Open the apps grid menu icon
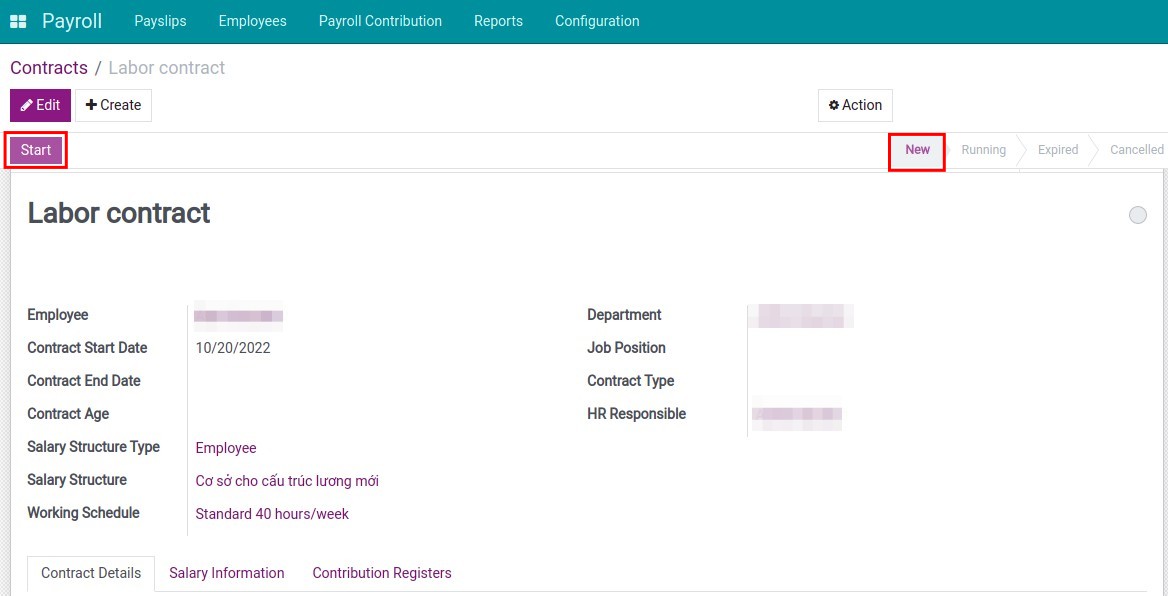The image size is (1168, 596). click(18, 21)
